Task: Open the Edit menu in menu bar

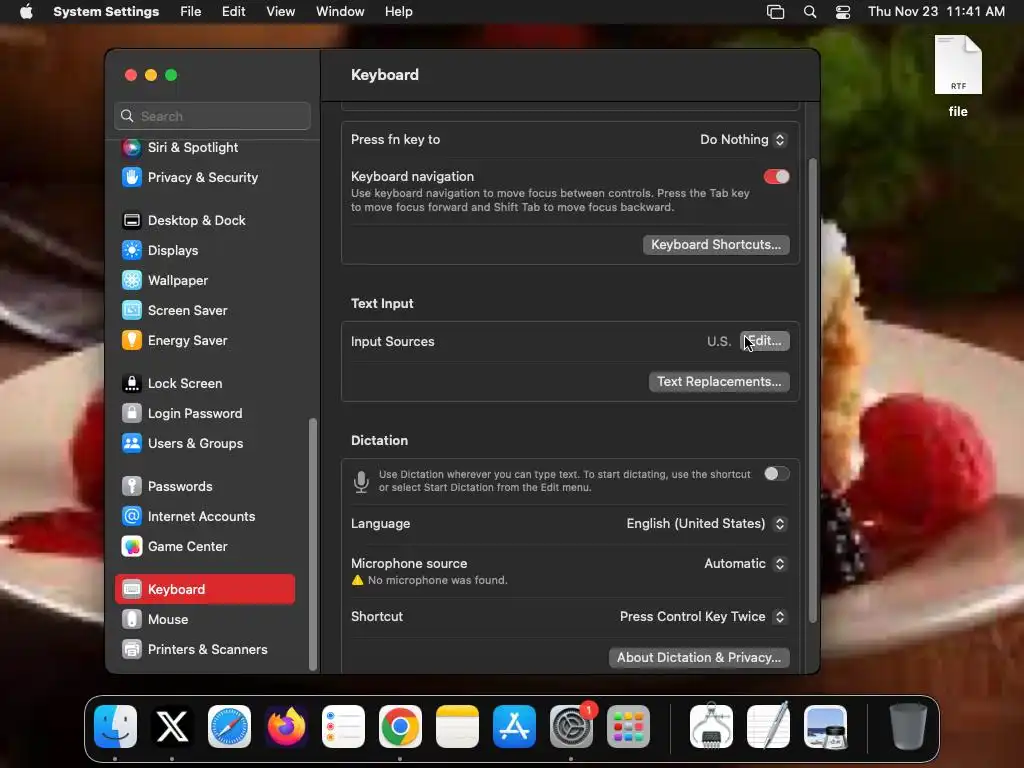Action: 233,12
